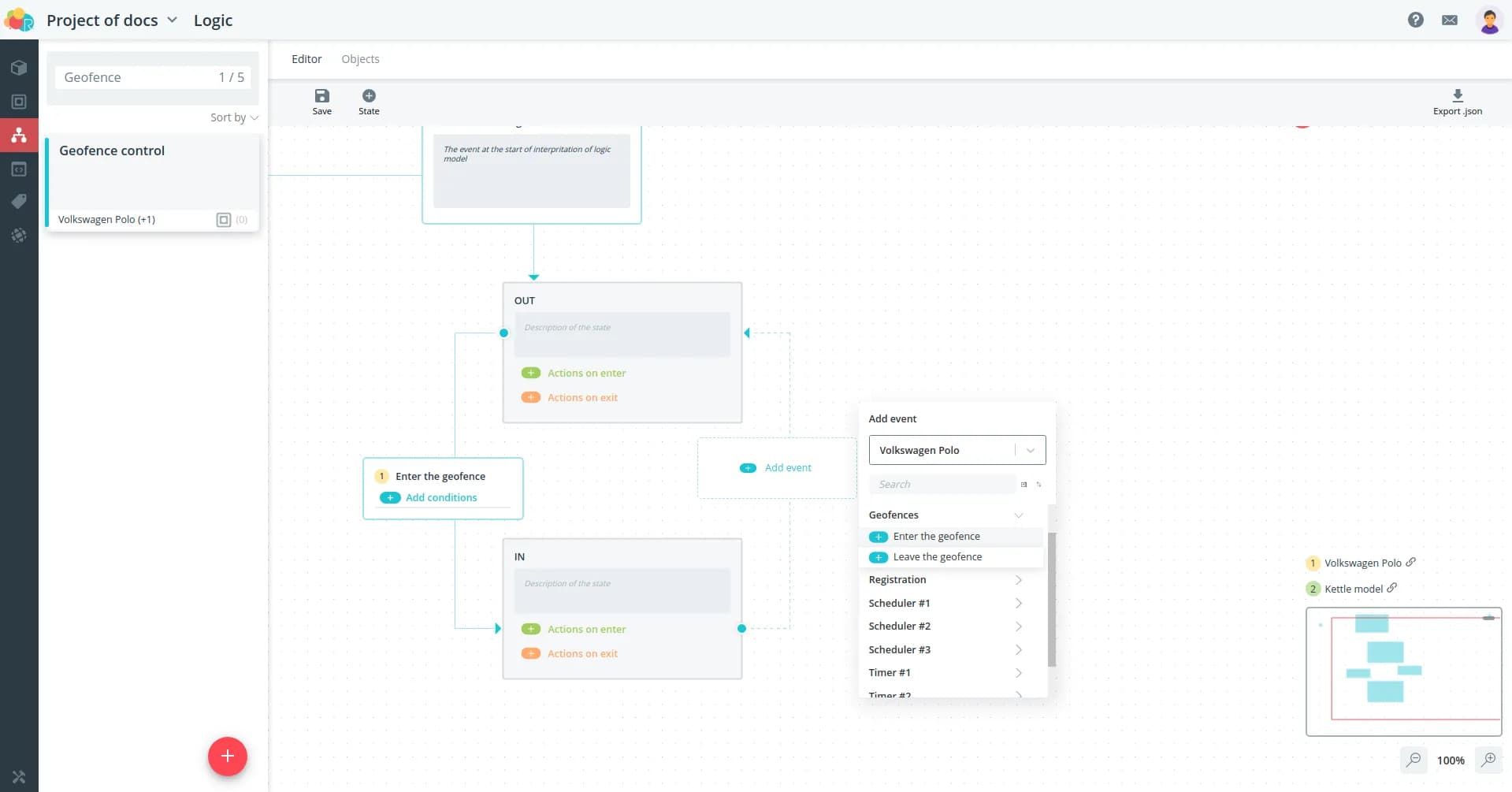Click the Add event list scrollbar
This screenshot has height=792, width=1512.
click(1051, 599)
